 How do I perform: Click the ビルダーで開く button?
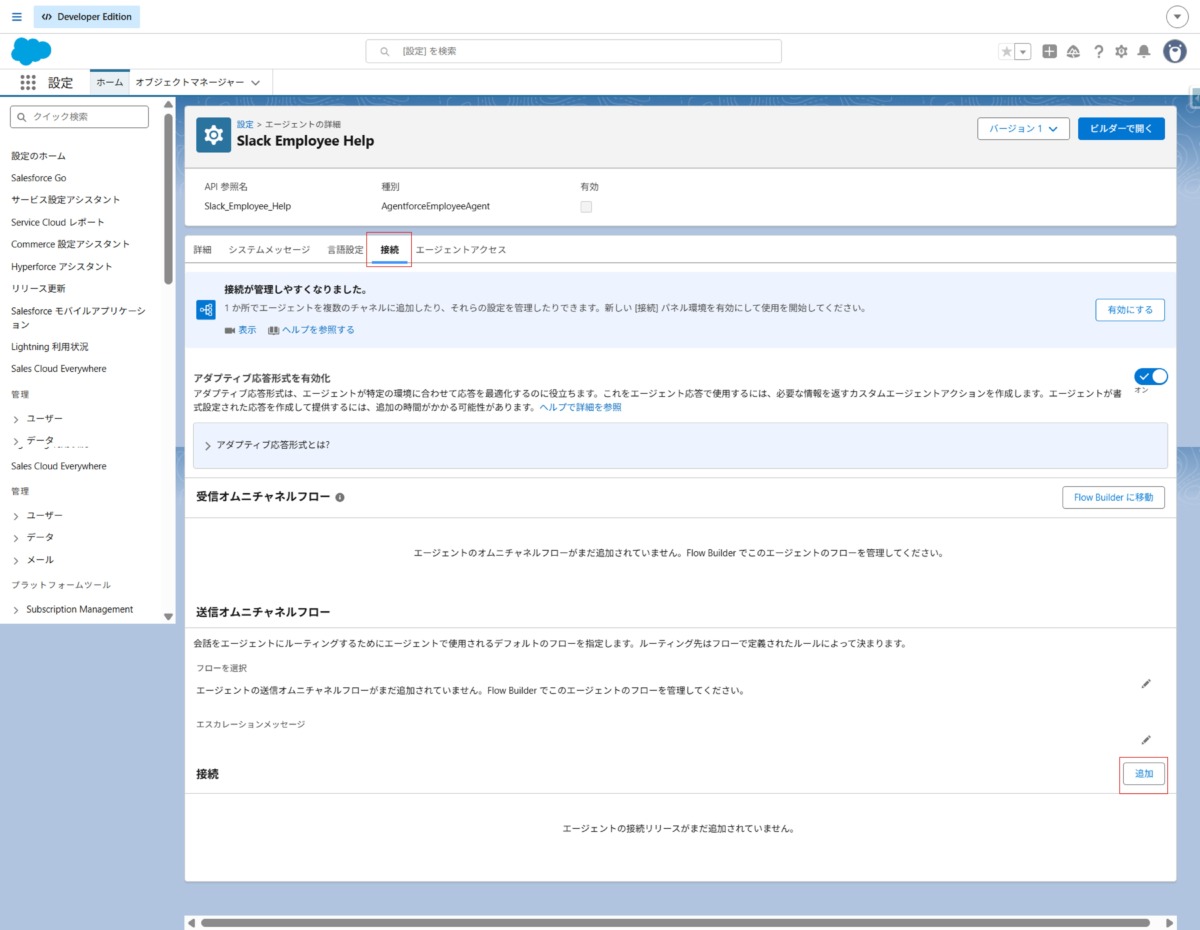click(1121, 129)
